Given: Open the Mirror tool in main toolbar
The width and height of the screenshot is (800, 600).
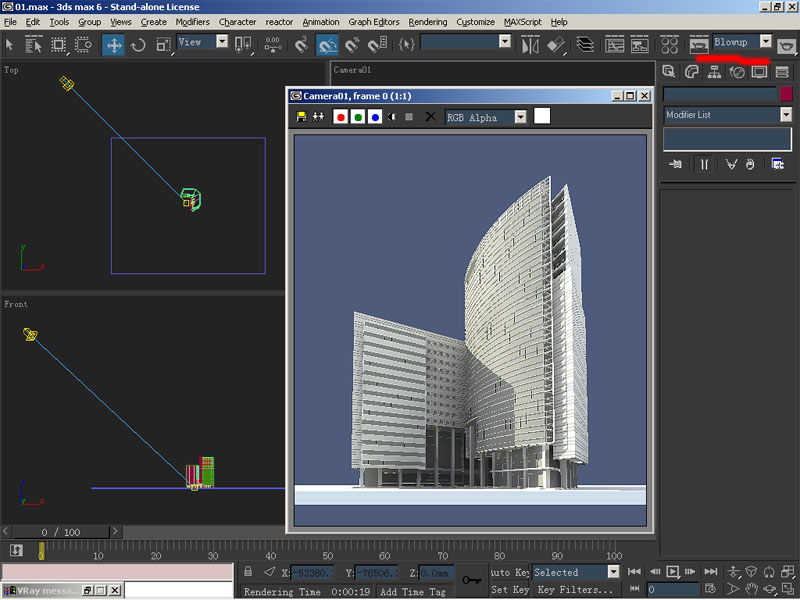Looking at the screenshot, I should tap(531, 45).
